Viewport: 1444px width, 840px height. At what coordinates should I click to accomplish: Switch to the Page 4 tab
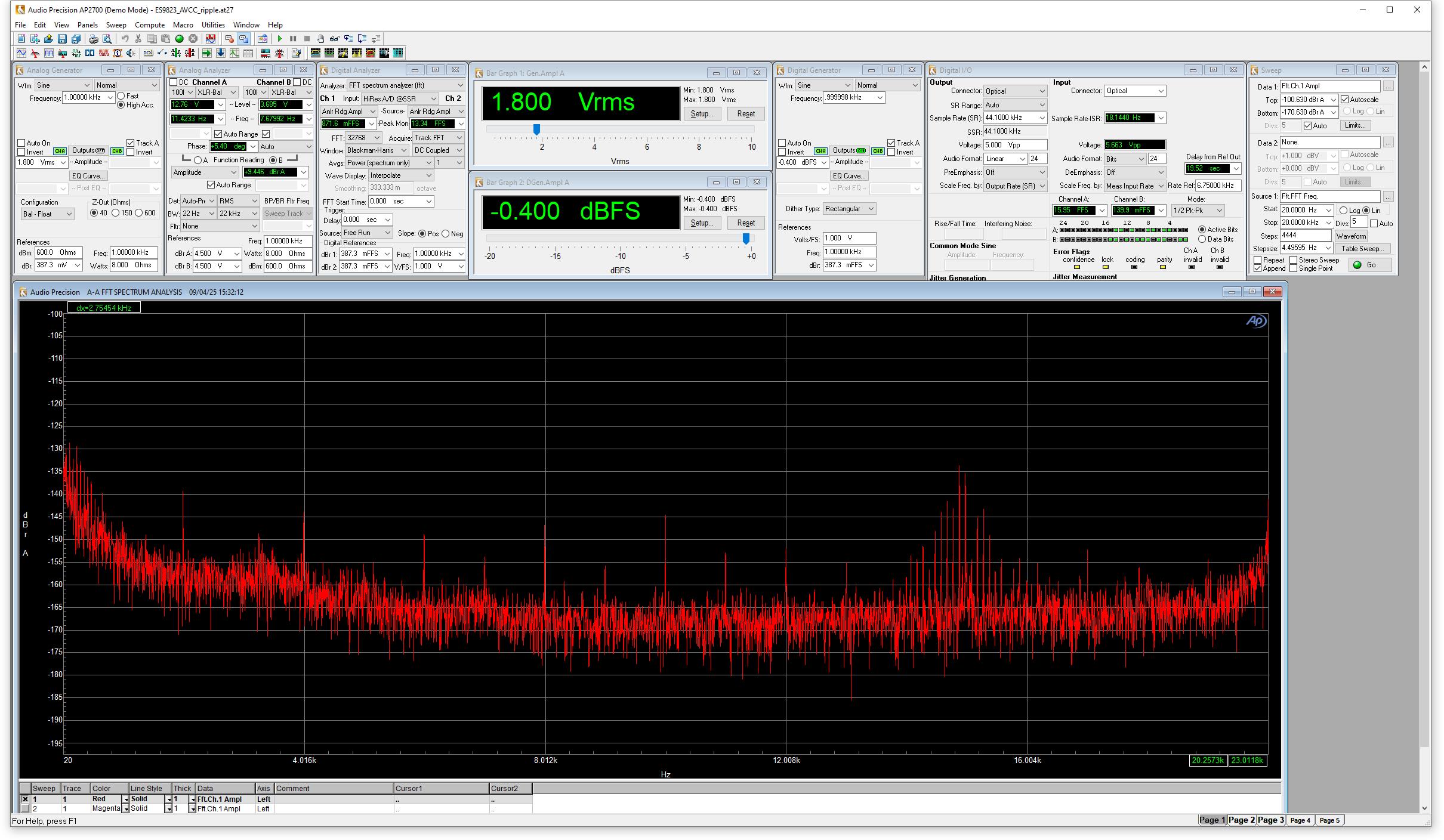(x=1300, y=820)
